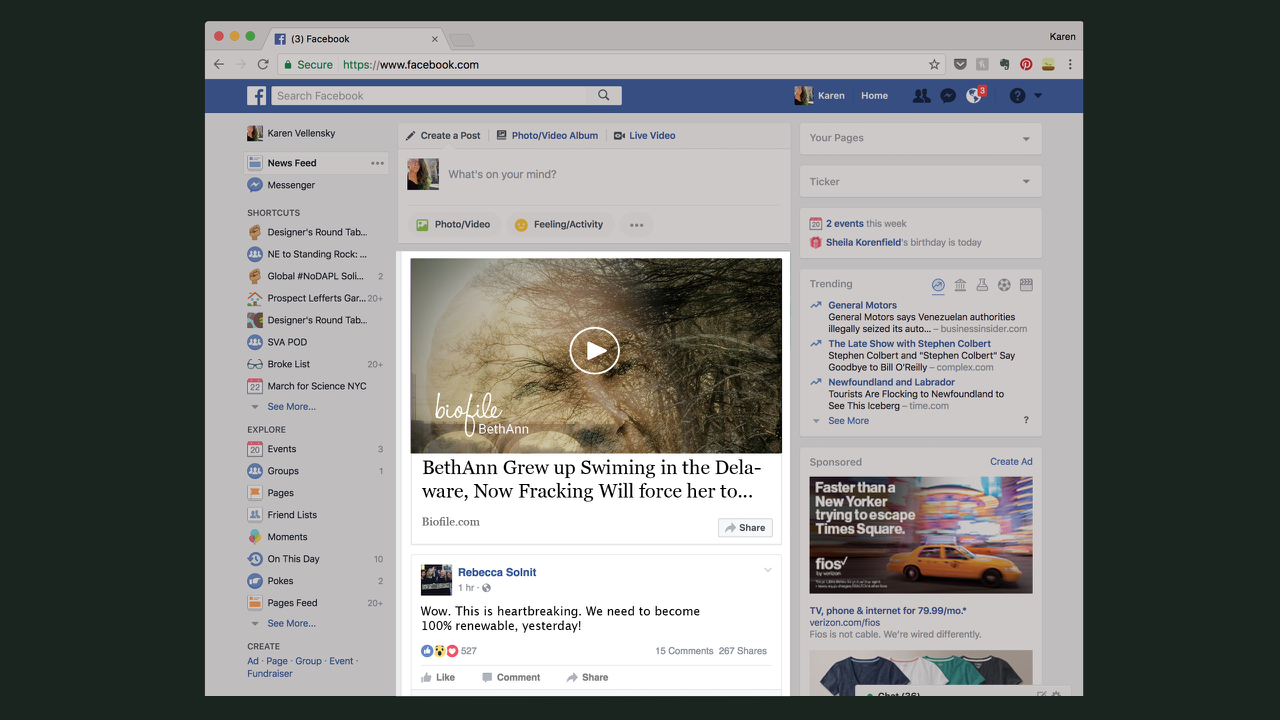Click the Evernote extension icon

click(1004, 64)
